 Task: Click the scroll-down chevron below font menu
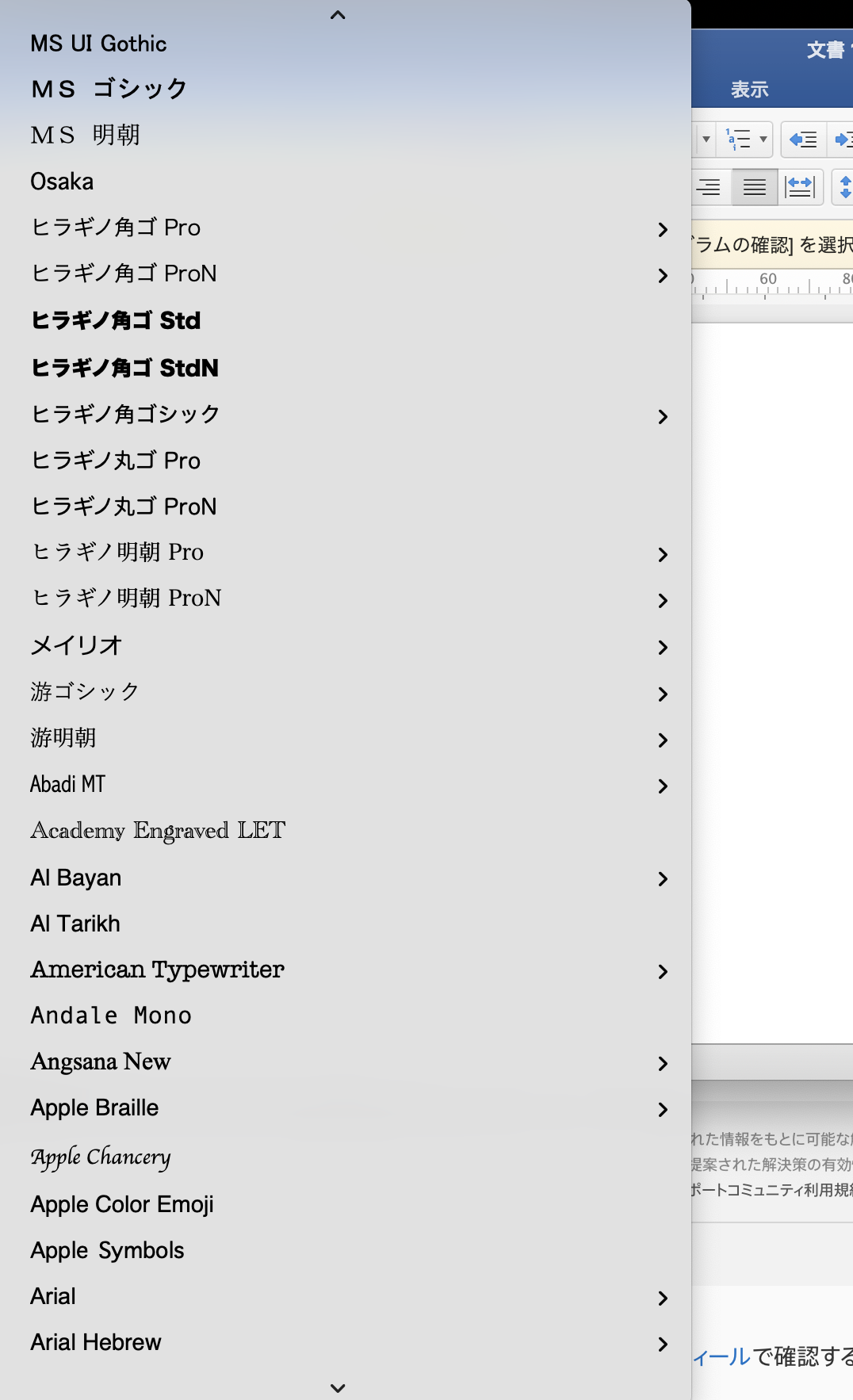338,1387
